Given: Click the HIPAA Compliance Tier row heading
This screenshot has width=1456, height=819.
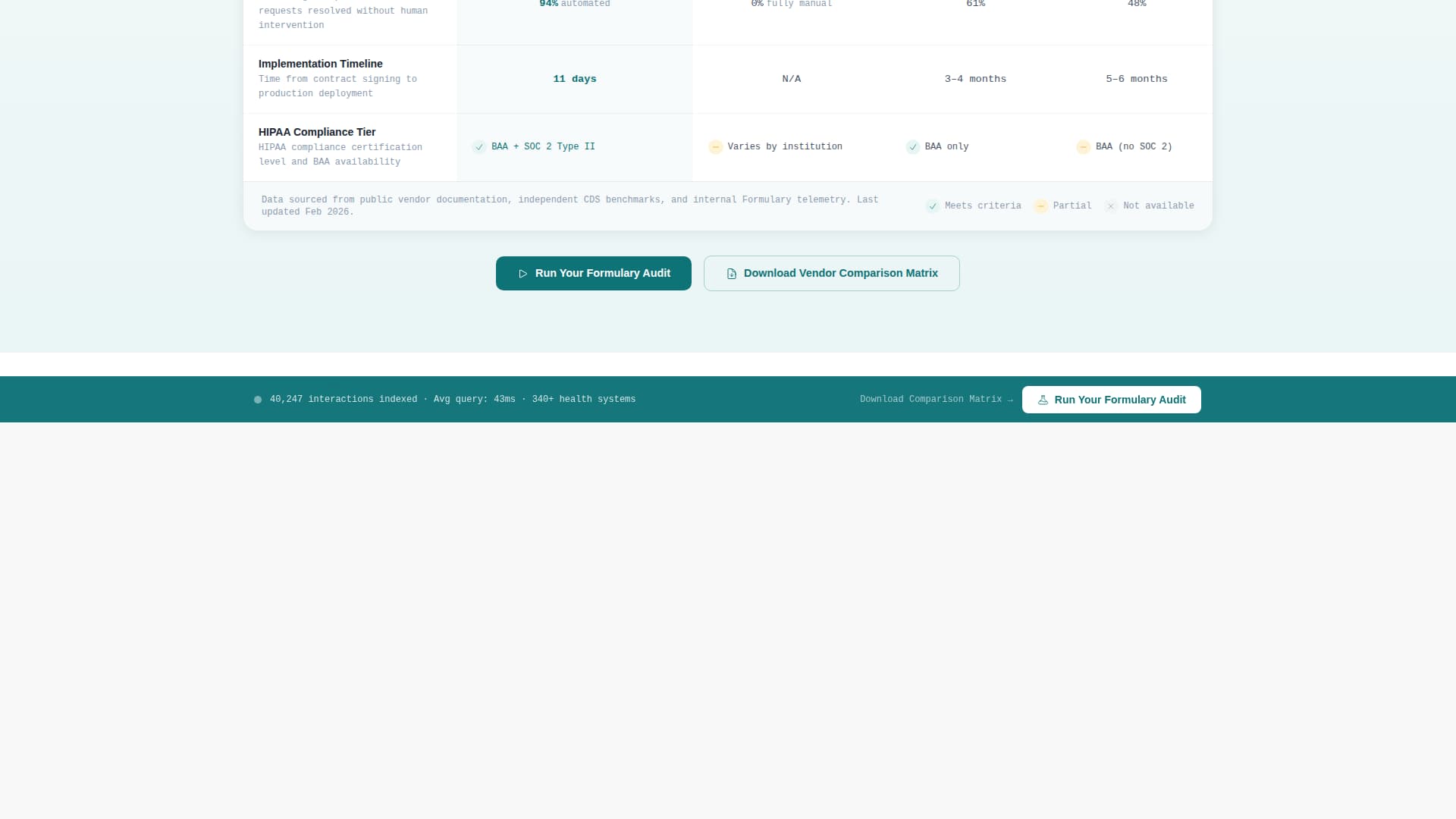Looking at the screenshot, I should [317, 132].
